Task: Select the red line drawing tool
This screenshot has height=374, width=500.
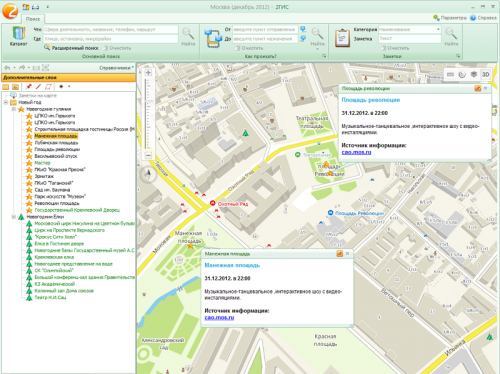Action: click(x=38, y=87)
